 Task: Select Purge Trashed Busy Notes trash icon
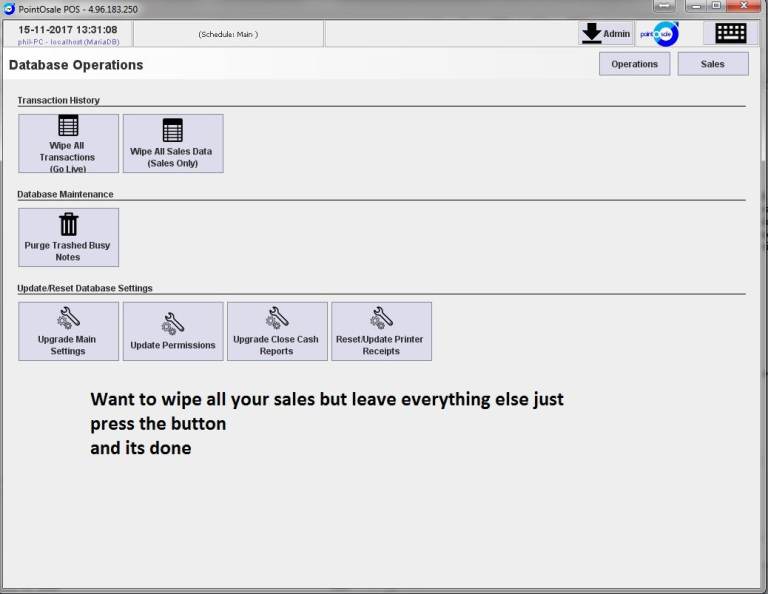(x=68, y=224)
